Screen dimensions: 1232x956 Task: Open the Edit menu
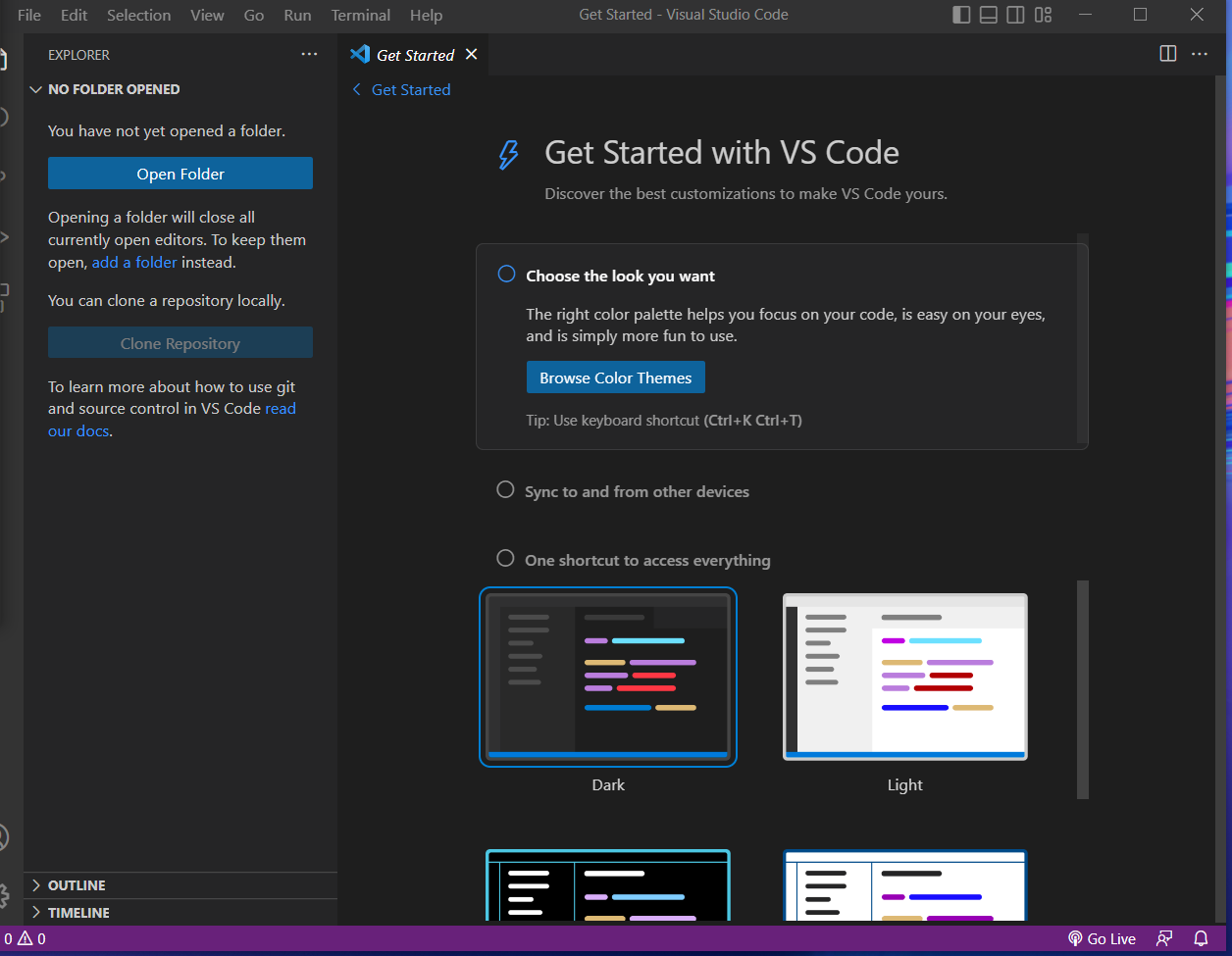(74, 15)
